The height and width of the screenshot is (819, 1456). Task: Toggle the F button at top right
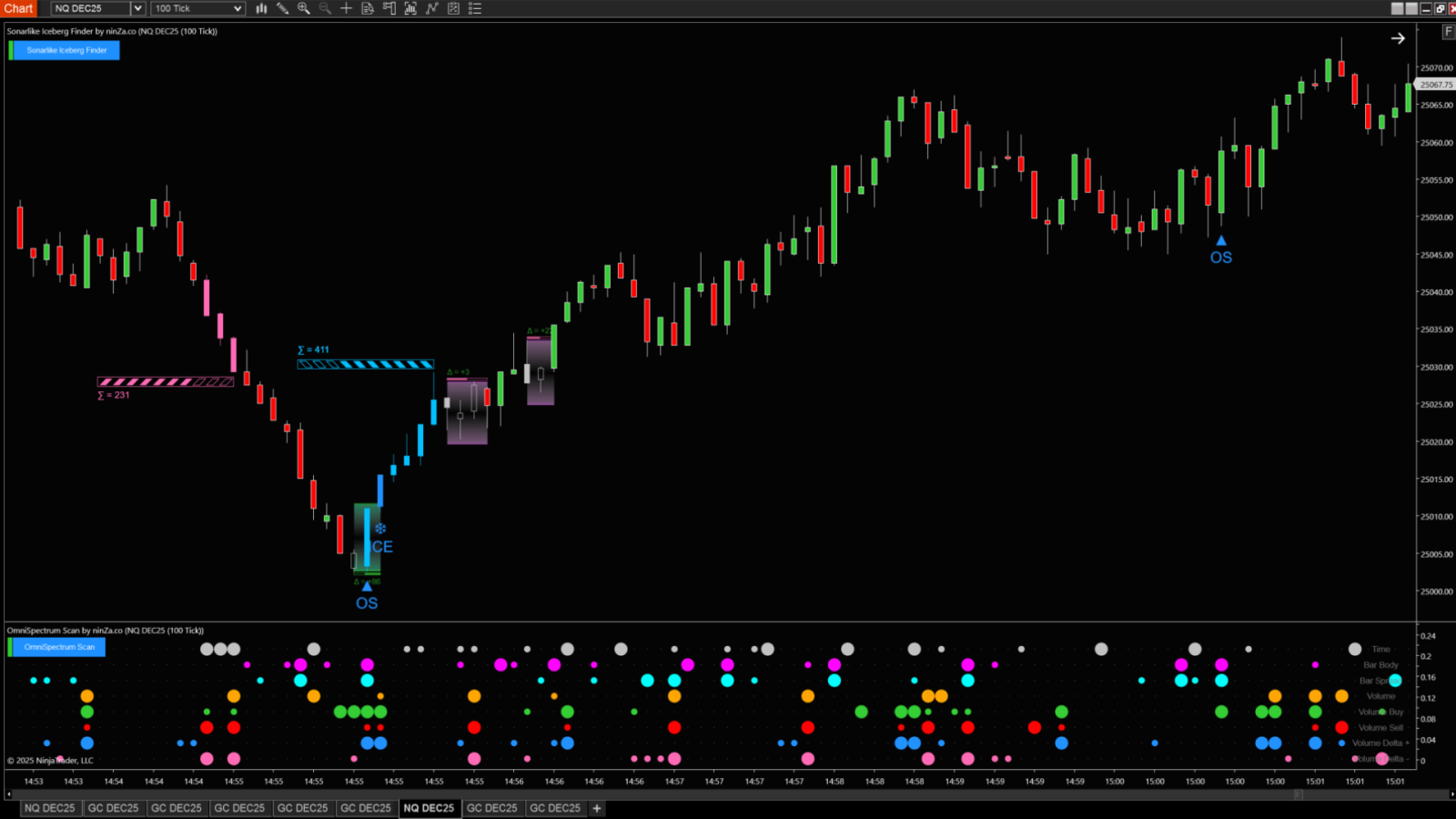(x=1448, y=32)
